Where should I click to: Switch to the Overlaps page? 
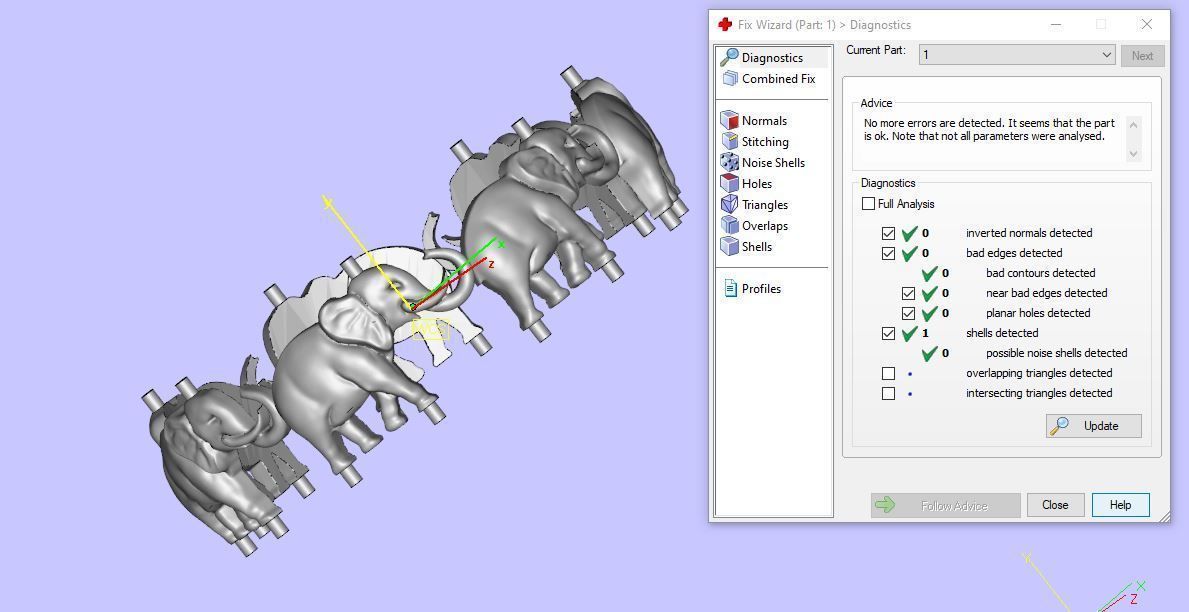pyautogui.click(x=764, y=225)
